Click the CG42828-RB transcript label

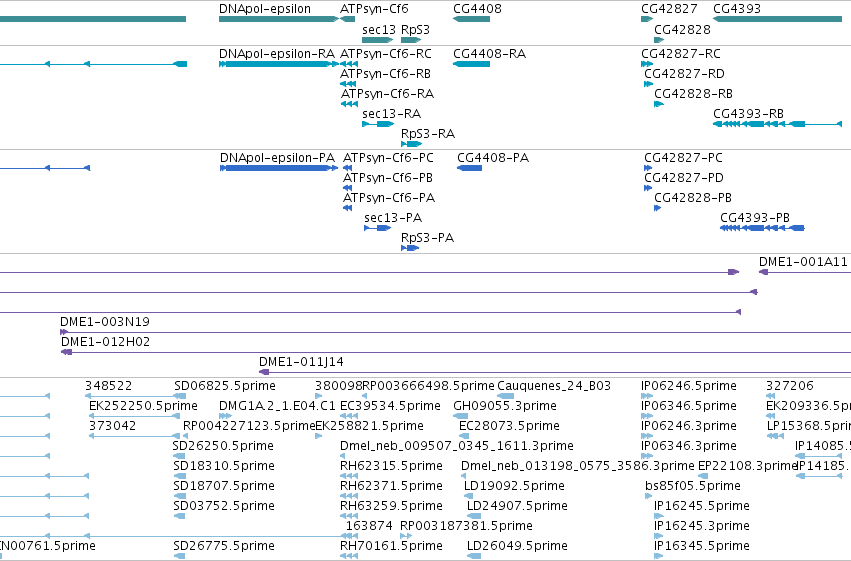pos(693,94)
